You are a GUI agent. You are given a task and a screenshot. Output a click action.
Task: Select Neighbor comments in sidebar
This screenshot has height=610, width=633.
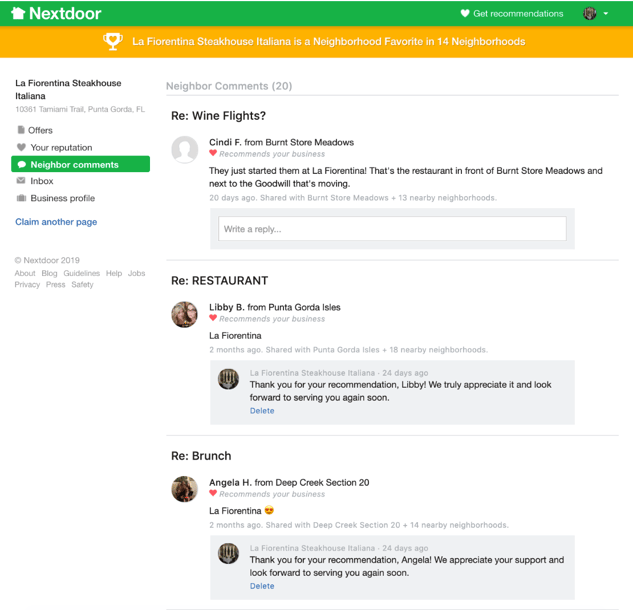tap(80, 164)
